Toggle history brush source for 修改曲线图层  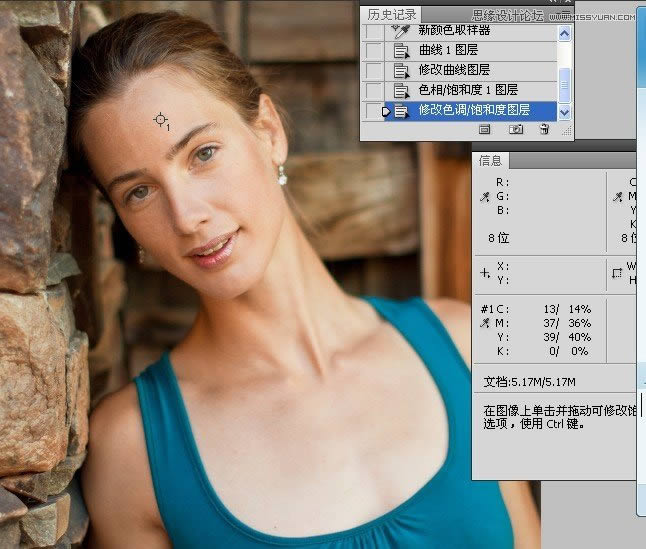(373, 70)
